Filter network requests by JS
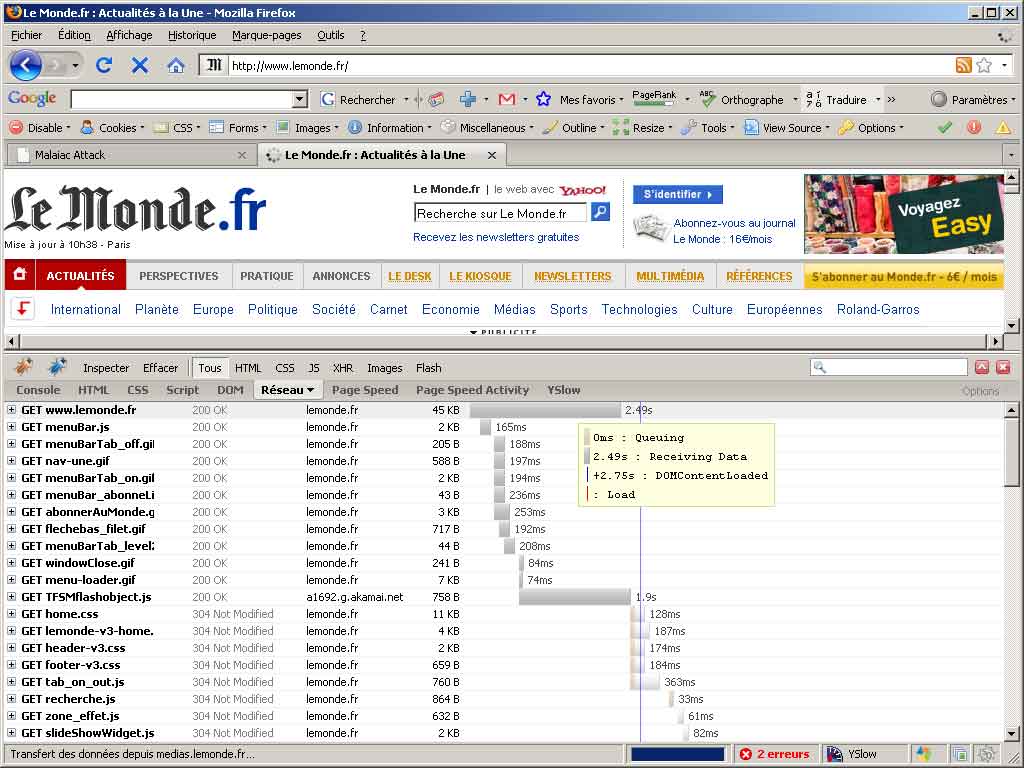The image size is (1024, 768). (313, 368)
